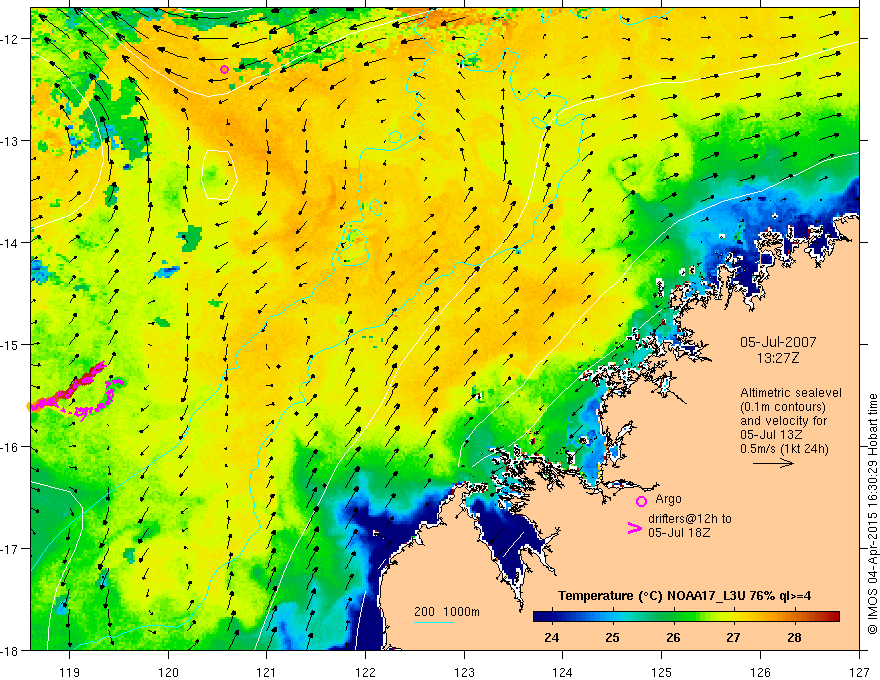Click the velocity scale reference arrow
This screenshot has height=680, width=880.
click(x=773, y=463)
